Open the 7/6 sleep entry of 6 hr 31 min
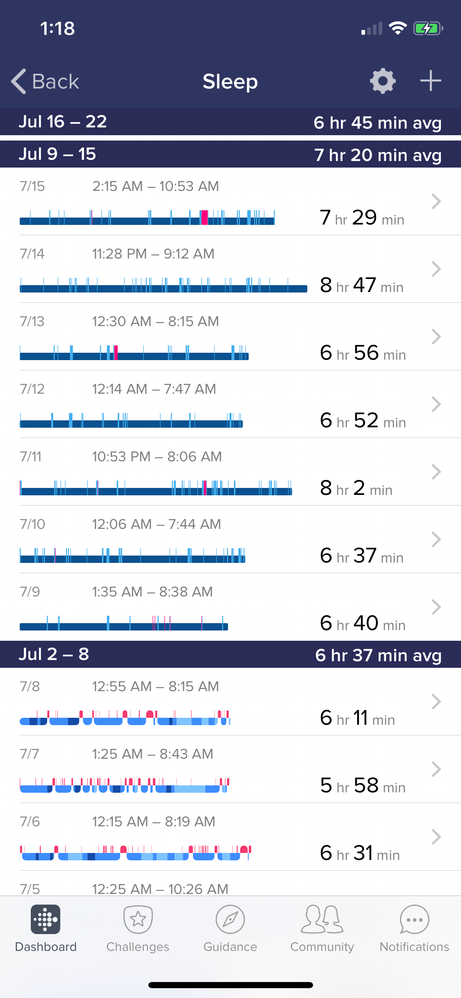This screenshot has width=461, height=998. pos(230,838)
